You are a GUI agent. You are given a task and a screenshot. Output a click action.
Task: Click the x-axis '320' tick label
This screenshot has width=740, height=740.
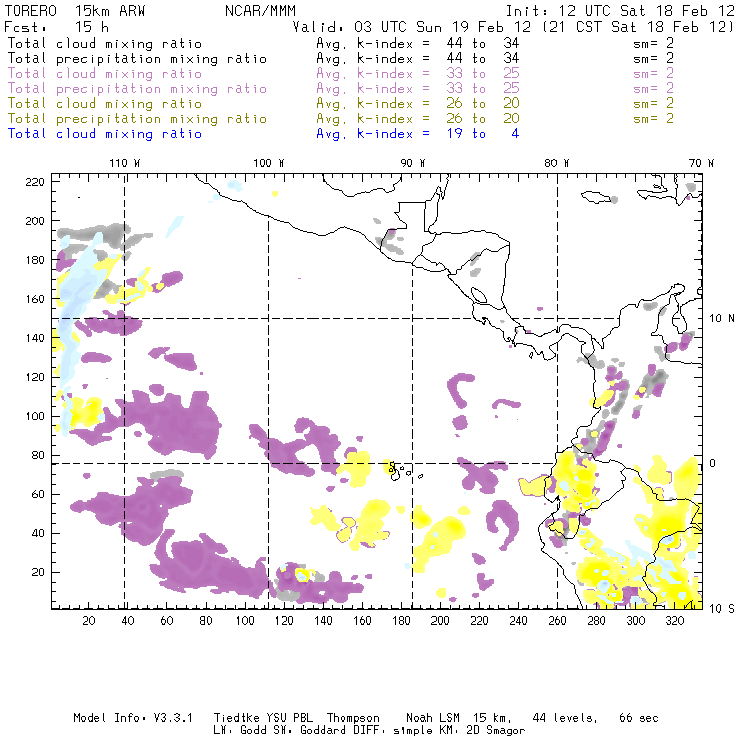[x=674, y=621]
